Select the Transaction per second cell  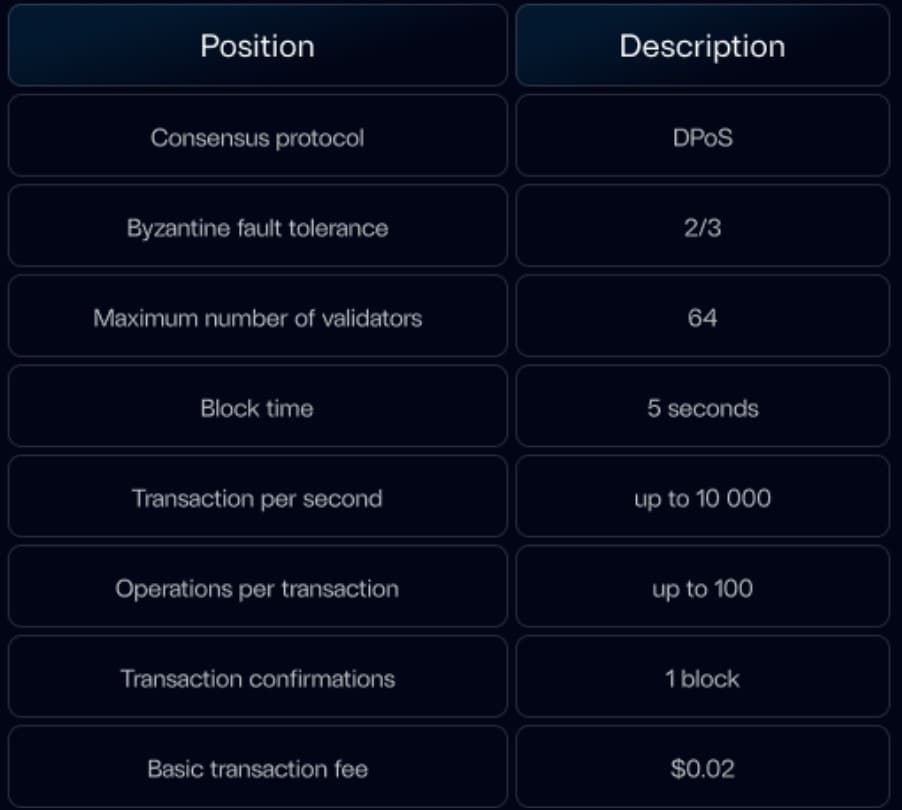(x=257, y=498)
